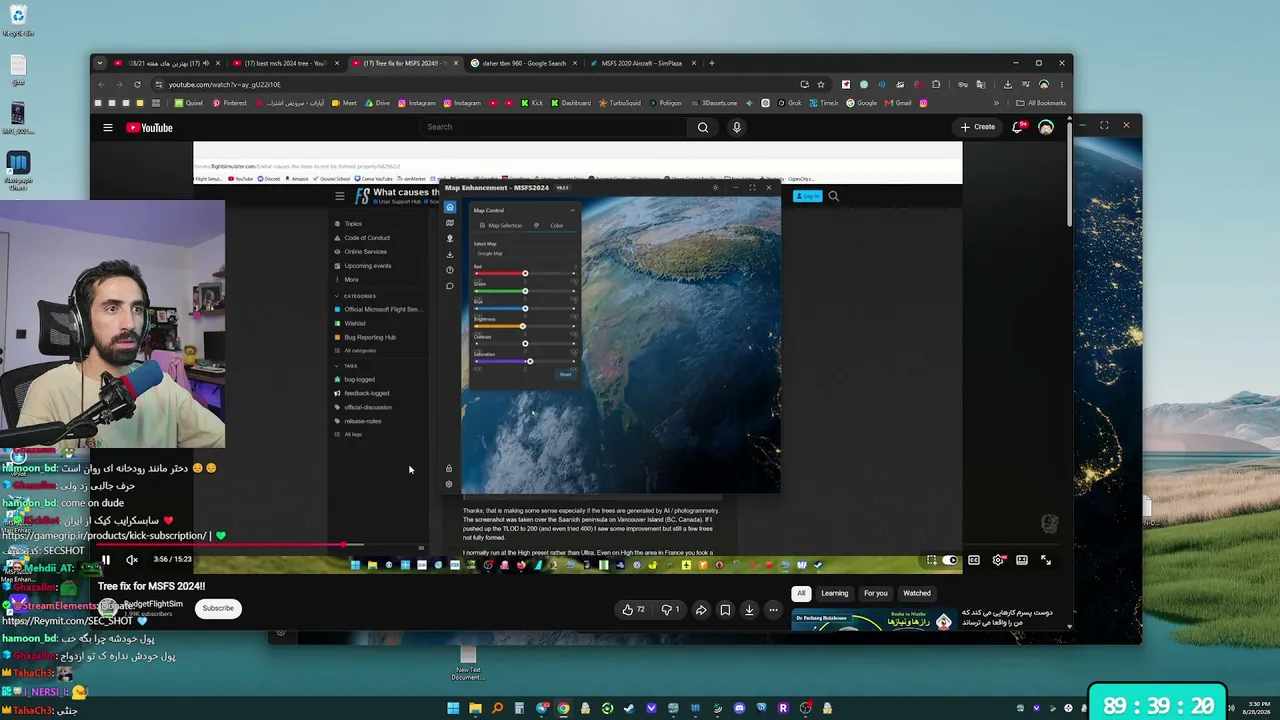The height and width of the screenshot is (720, 1280).
Task: Open the Select Map Google Map dropdown in video
Action: pyautogui.click(x=524, y=254)
